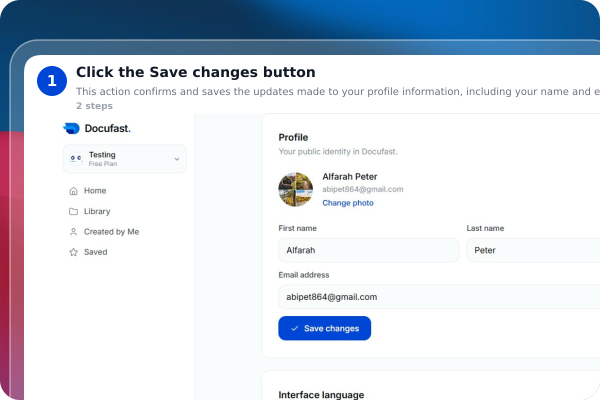Click the Created by Me person icon
Screen dimensions: 600x400
coord(73,232)
